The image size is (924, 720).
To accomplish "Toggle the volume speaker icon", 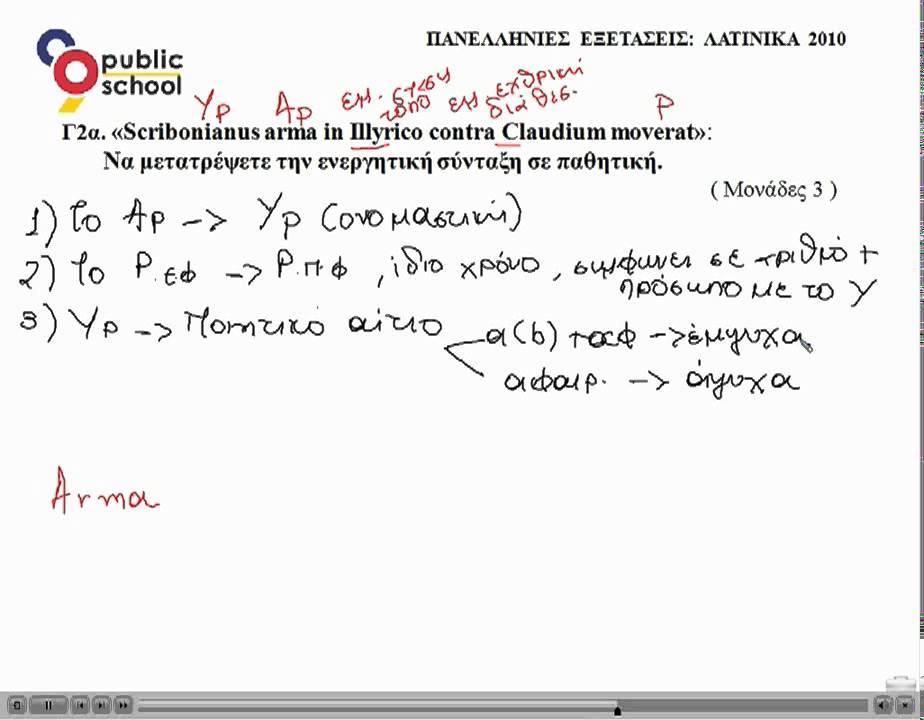I will point(884,705).
